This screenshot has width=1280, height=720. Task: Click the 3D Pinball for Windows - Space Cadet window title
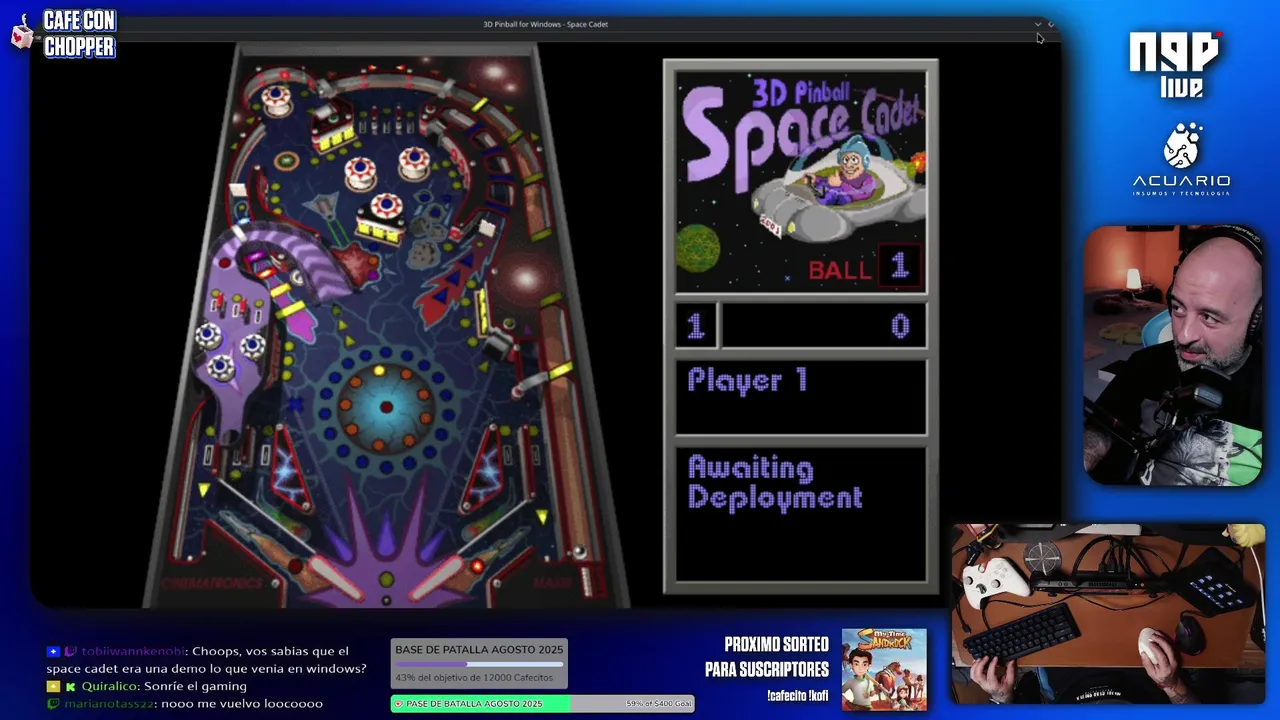tap(545, 24)
